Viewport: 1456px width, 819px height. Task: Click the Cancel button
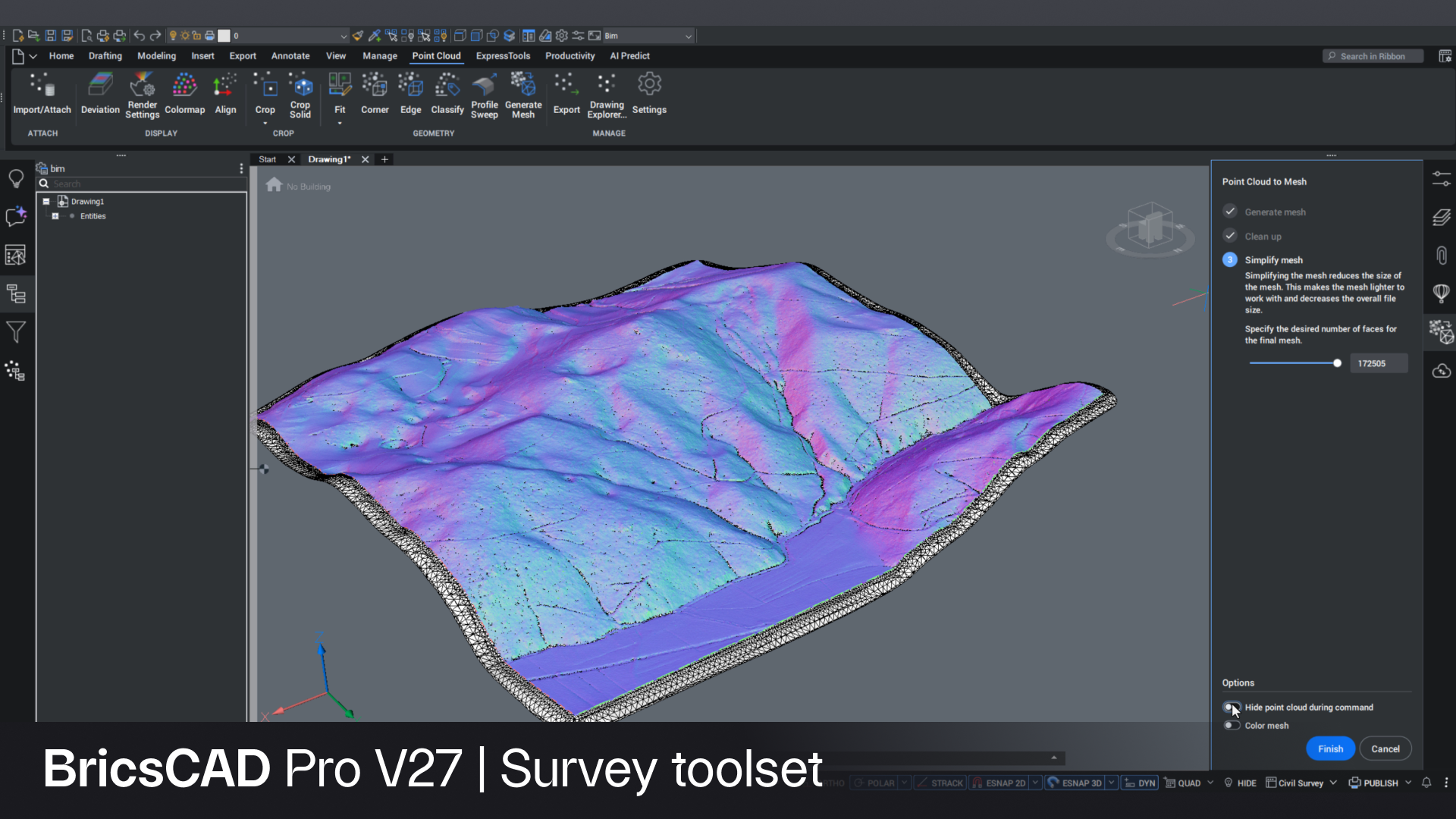[1385, 748]
